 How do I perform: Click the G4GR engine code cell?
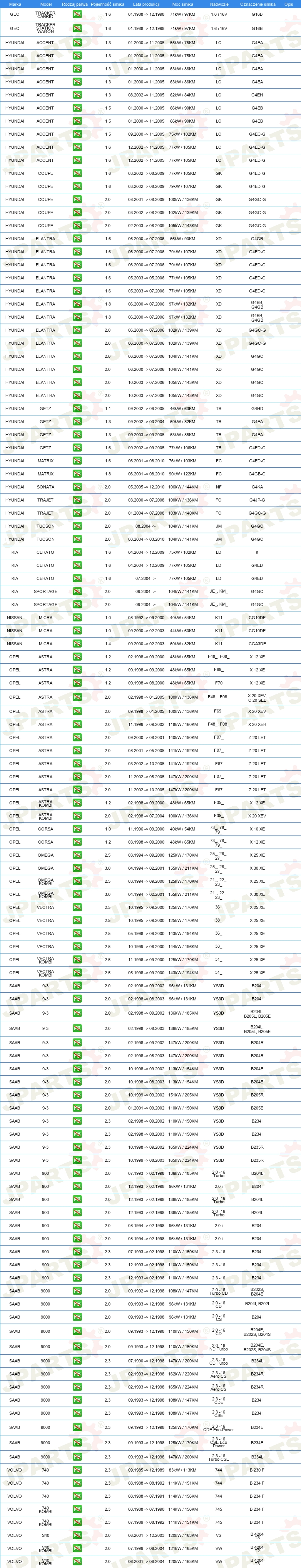coord(257,239)
